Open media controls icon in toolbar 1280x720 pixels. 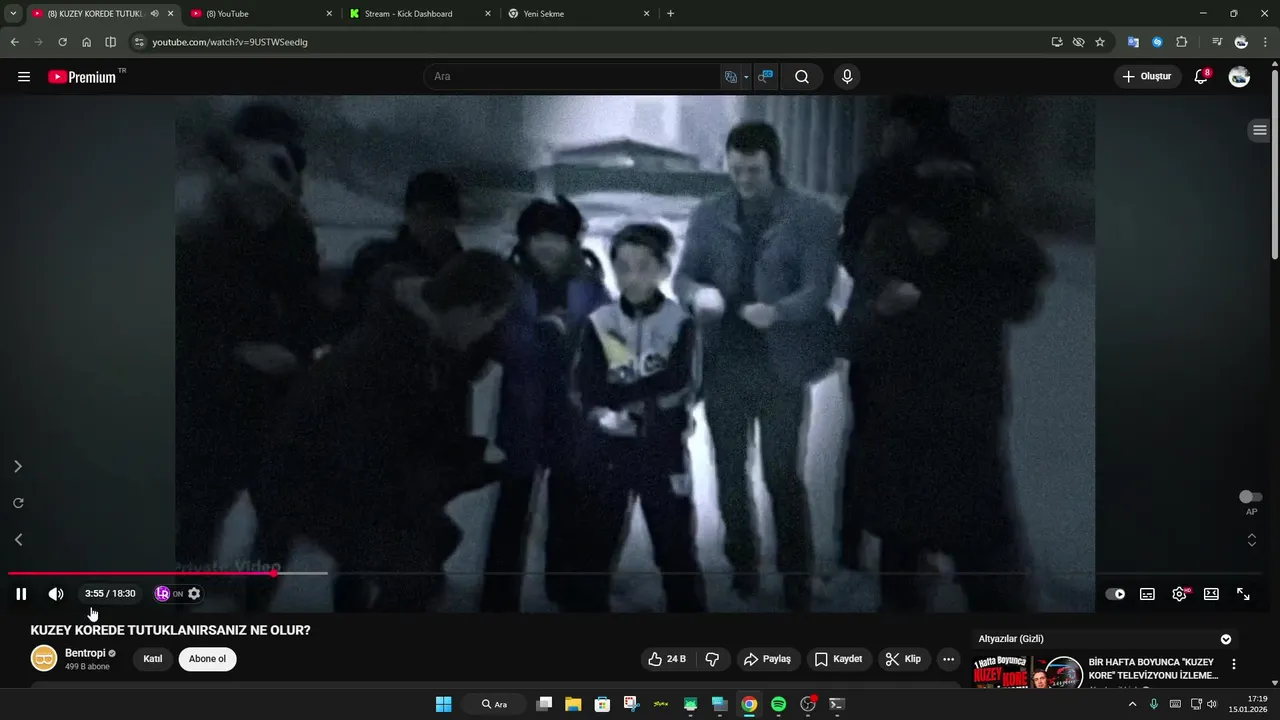[x=1217, y=42]
